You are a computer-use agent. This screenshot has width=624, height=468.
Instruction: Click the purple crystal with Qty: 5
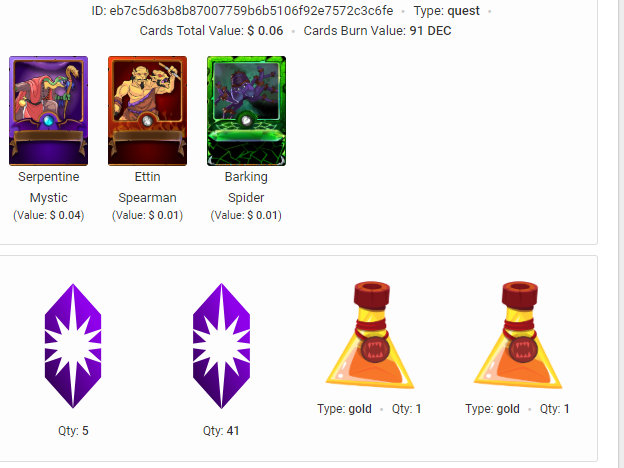click(73, 346)
